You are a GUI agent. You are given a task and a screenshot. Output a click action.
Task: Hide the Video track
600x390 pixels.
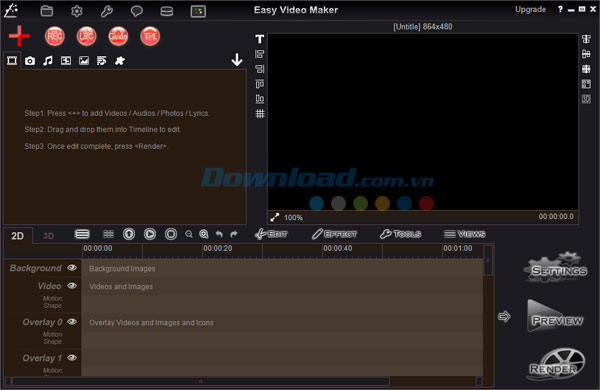pyautogui.click(x=72, y=286)
